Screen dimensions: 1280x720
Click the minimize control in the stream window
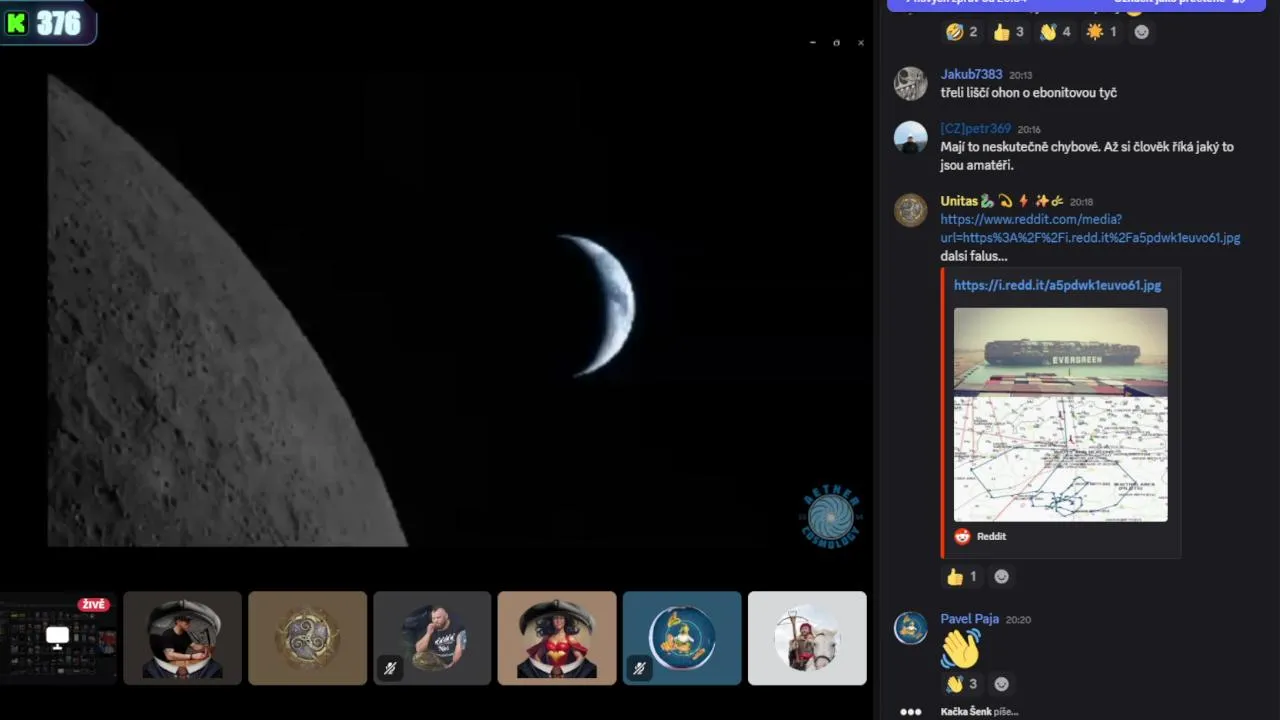click(x=812, y=43)
